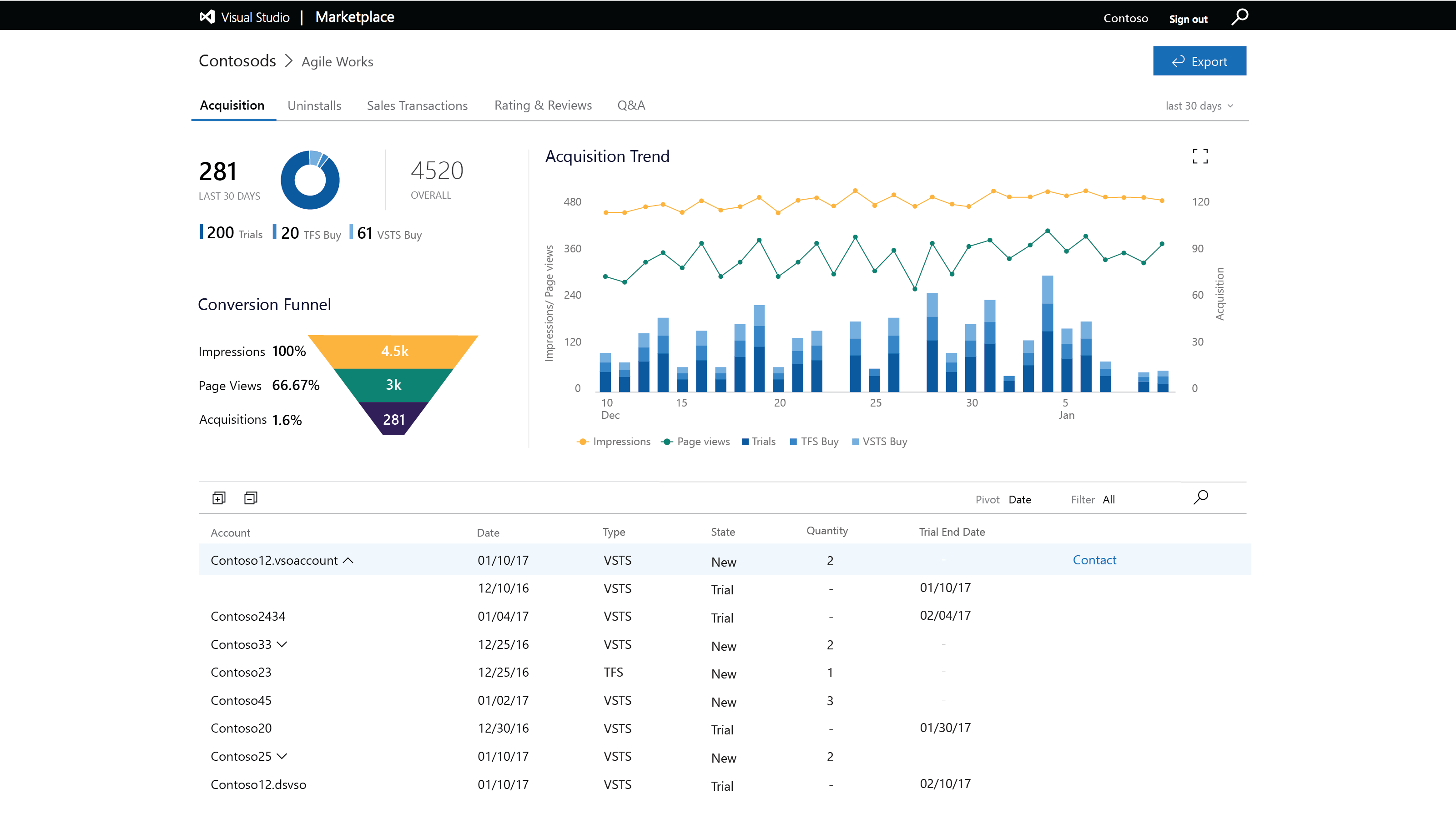The width and height of the screenshot is (1456, 819).
Task: Sort table by Date column header
Action: point(488,533)
